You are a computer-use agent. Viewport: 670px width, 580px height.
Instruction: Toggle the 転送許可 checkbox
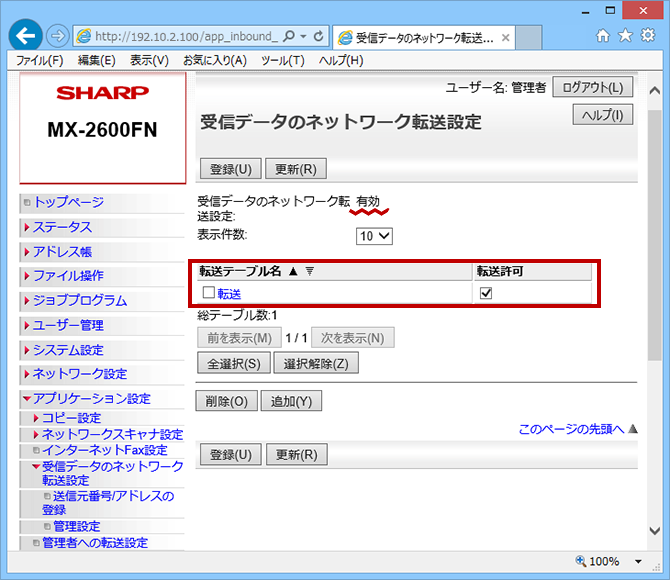point(486,293)
